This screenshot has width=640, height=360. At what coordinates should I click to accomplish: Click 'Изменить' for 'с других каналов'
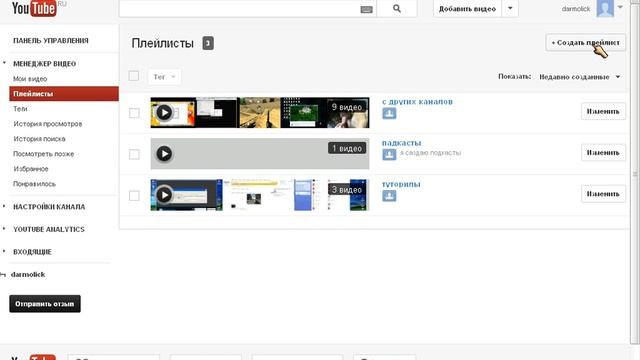point(603,111)
